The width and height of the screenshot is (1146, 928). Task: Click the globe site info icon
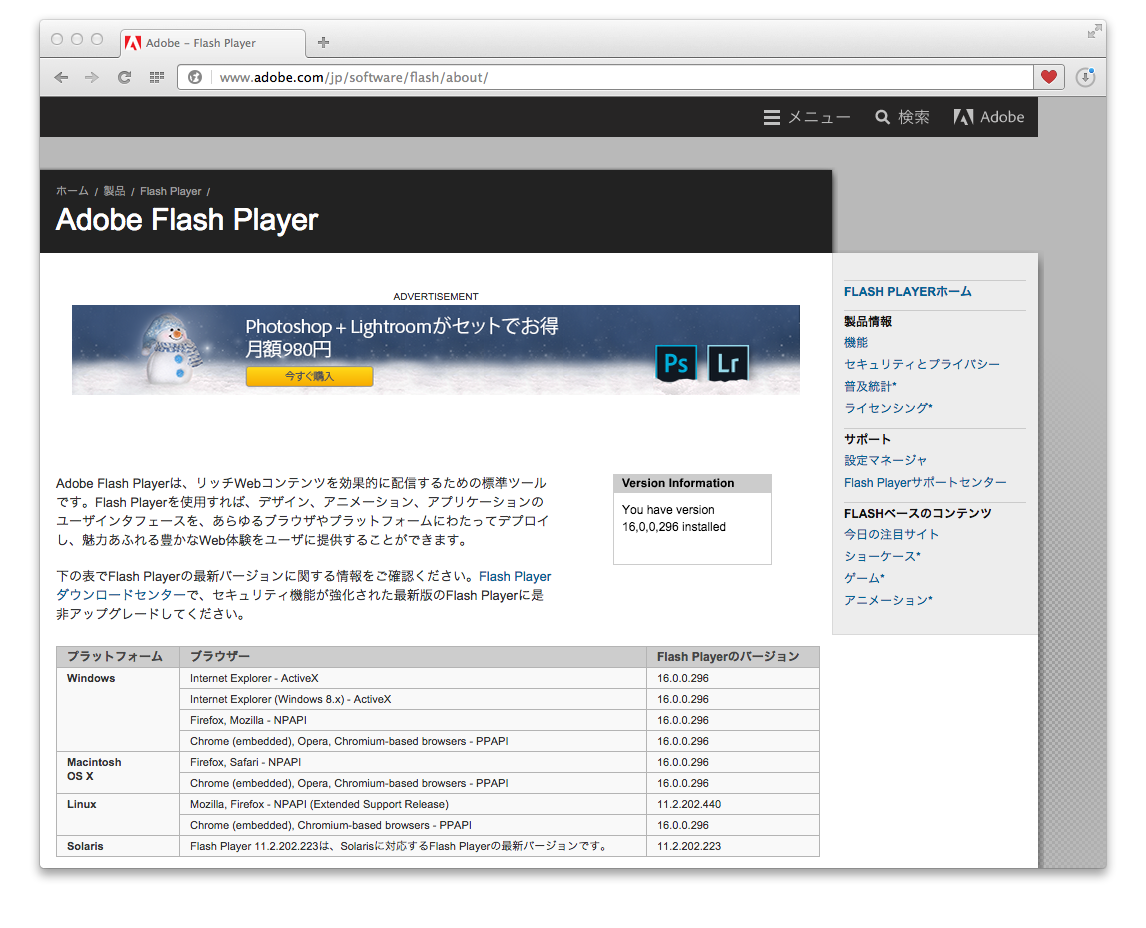click(x=195, y=77)
